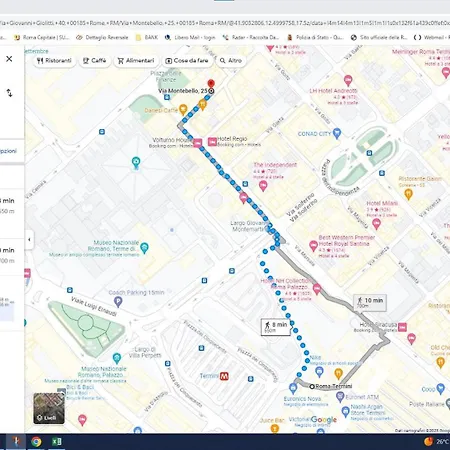Image resolution: width=450 pixels, height=450 pixels.
Task: Collapse the side panel arrow
Action: (x=29, y=239)
